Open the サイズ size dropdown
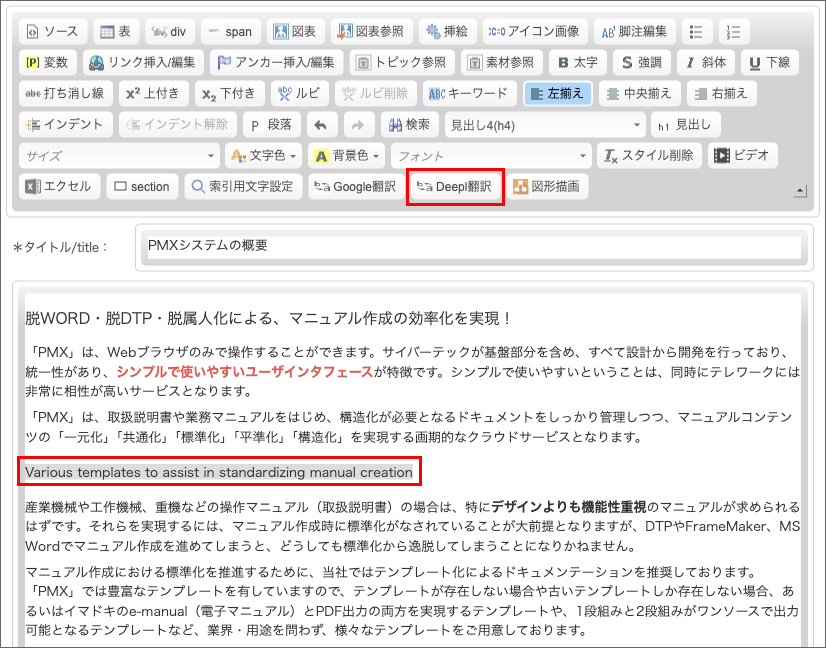This screenshot has width=826, height=648. pyautogui.click(x=119, y=156)
